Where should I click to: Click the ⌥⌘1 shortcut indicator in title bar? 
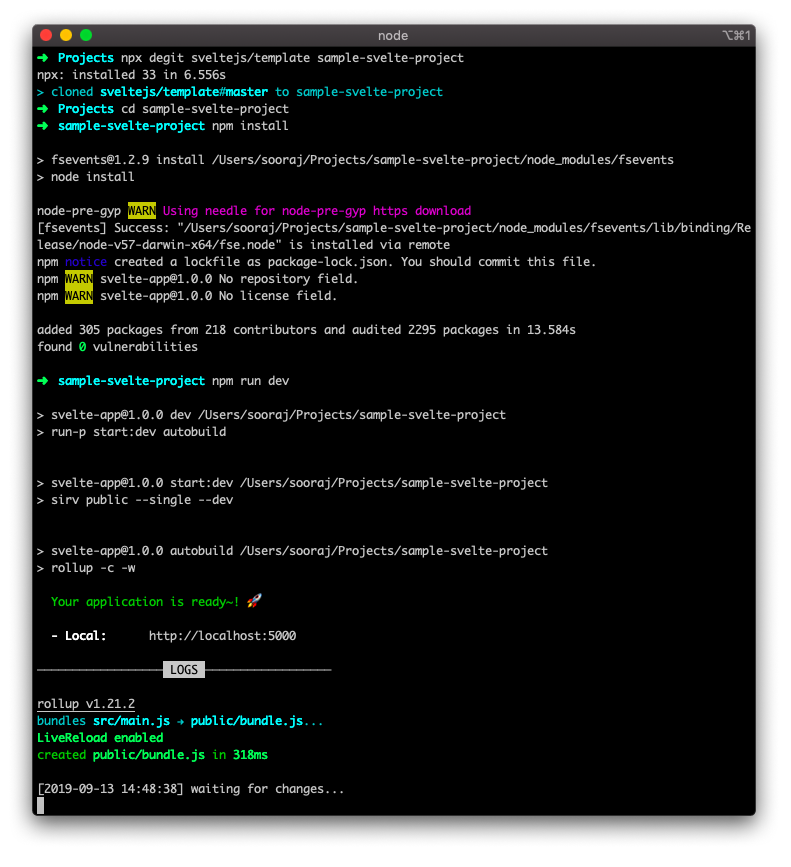pos(735,35)
